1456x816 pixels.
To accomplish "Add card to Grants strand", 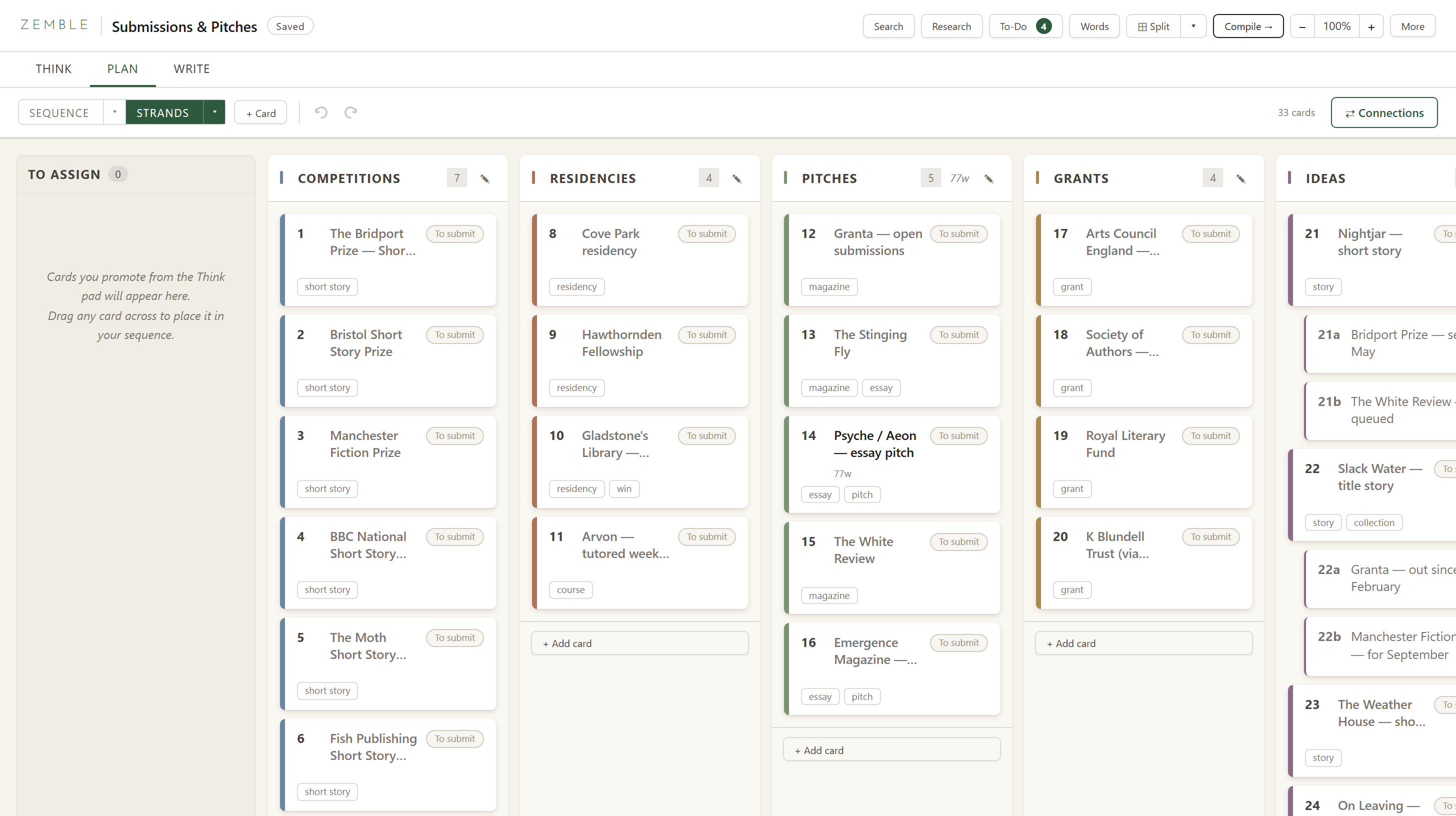I will pyautogui.click(x=1144, y=643).
